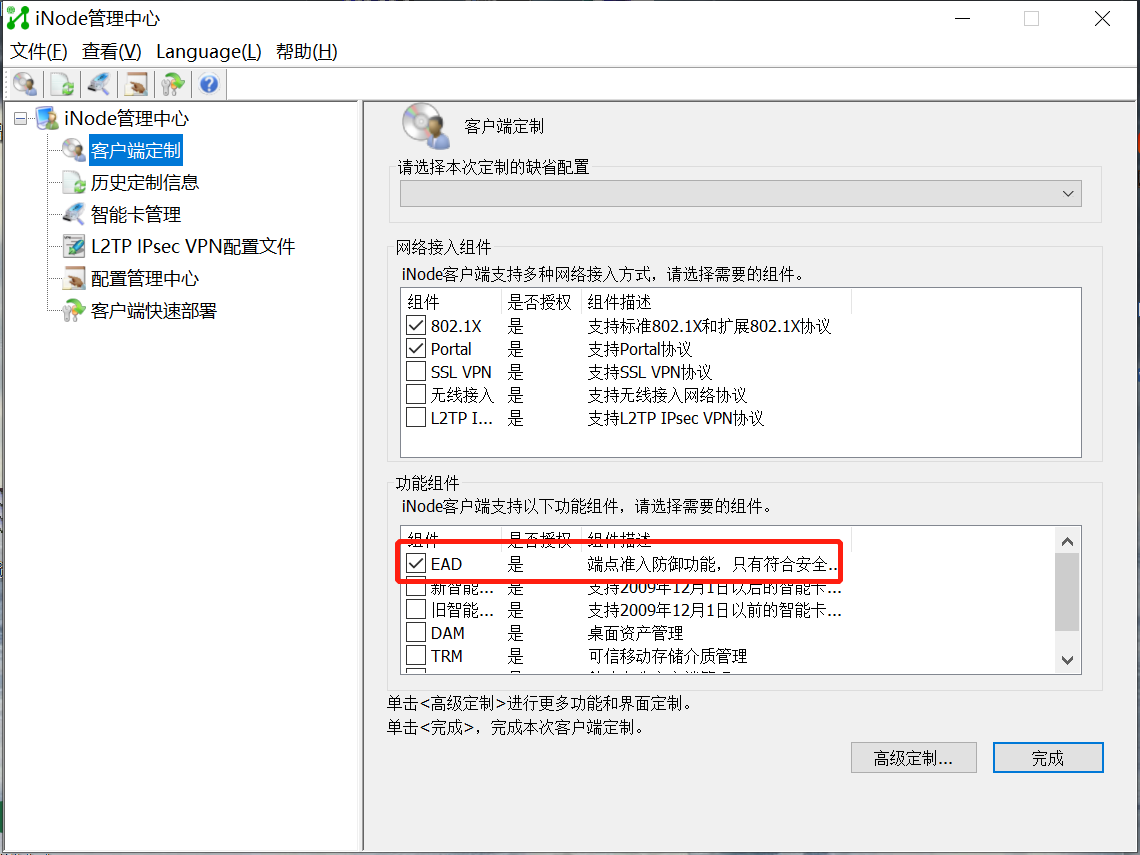Click the iNode管理中心 root tree label
Viewport: 1140px width, 855px height.
click(127, 118)
